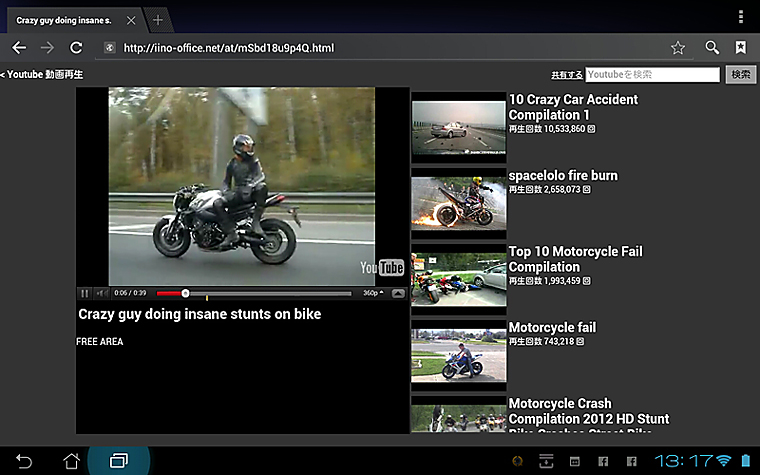The width and height of the screenshot is (760, 475).
Task: Open spacelolo fire burn title link
Action: click(563, 175)
